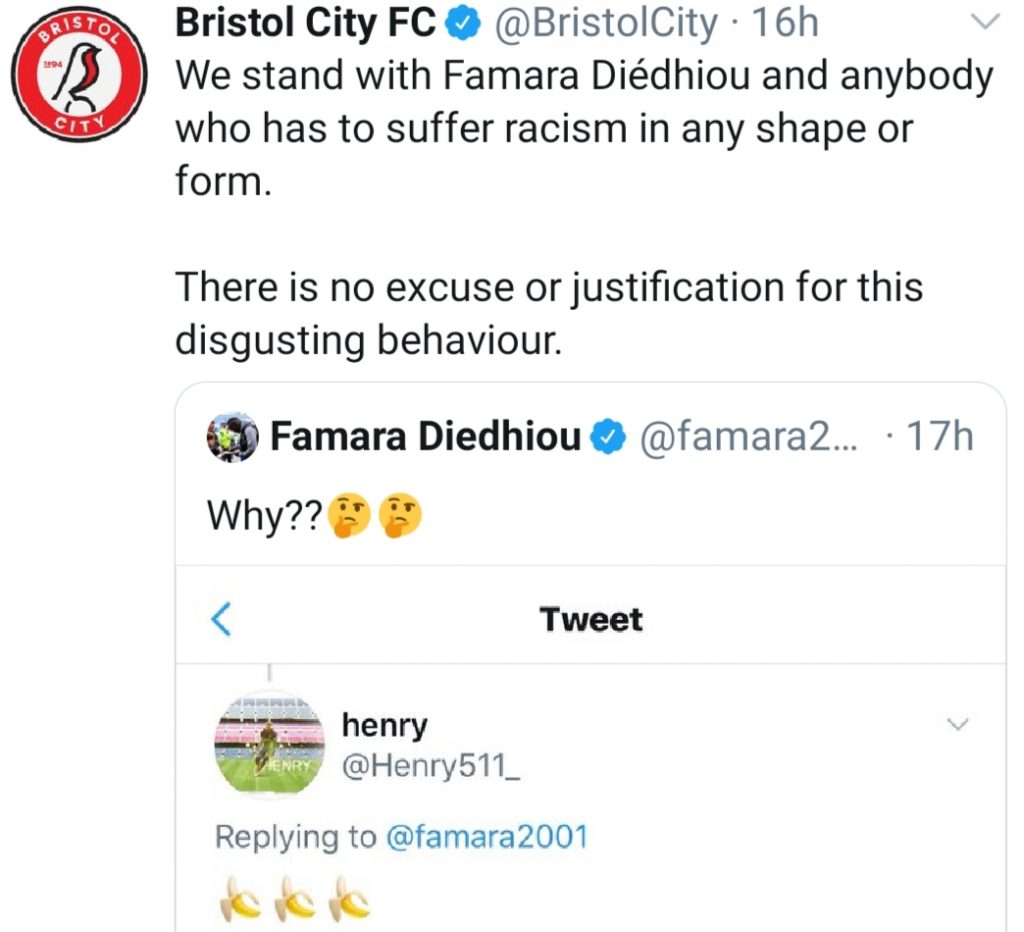Click the Tweet header title
1024x932 pixels.
[x=591, y=619]
